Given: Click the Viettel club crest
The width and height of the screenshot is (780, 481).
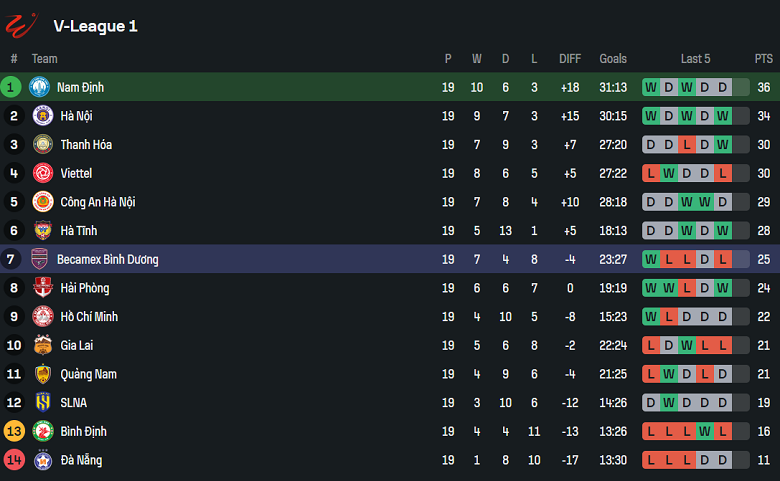Looking at the screenshot, I should (x=43, y=174).
